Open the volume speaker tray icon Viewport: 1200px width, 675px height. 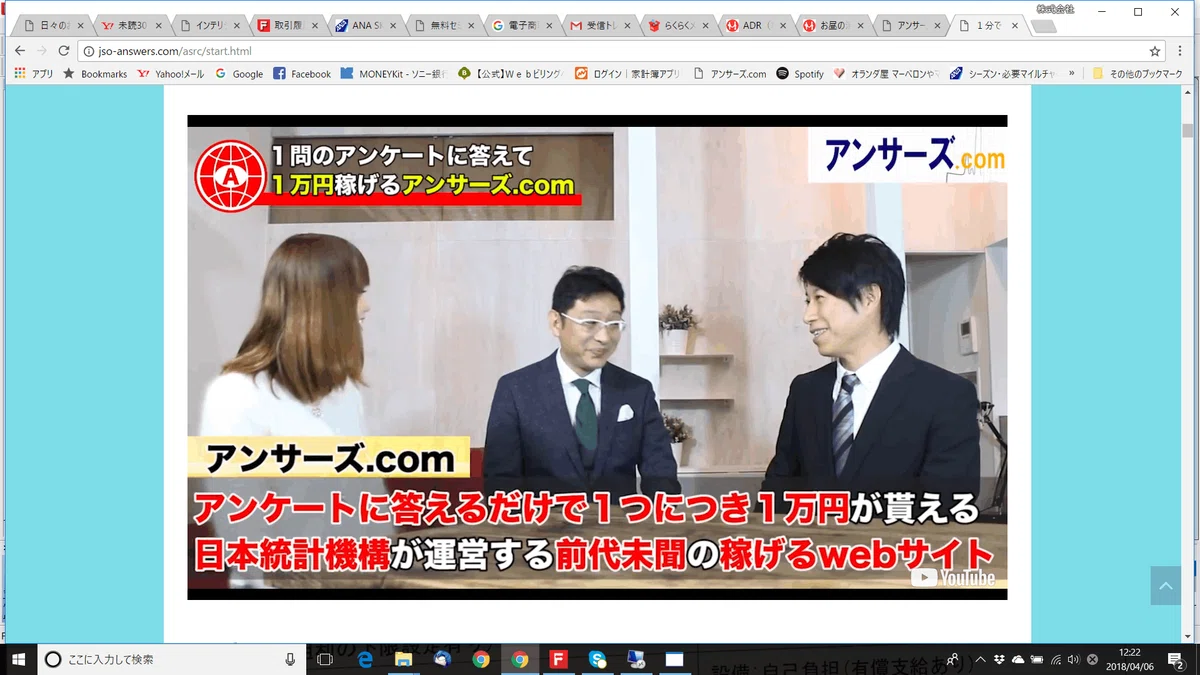click(1073, 659)
